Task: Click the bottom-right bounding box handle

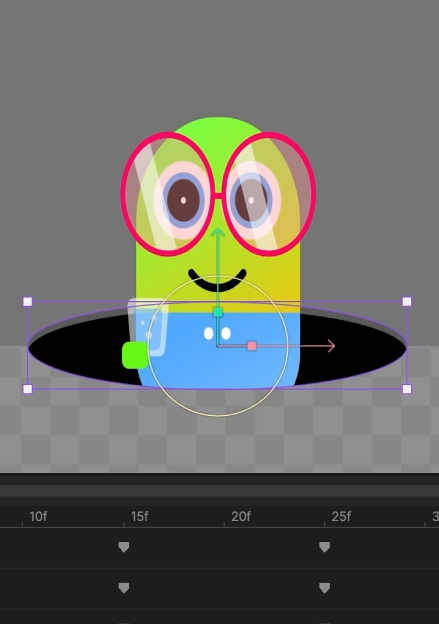Action: tap(407, 389)
